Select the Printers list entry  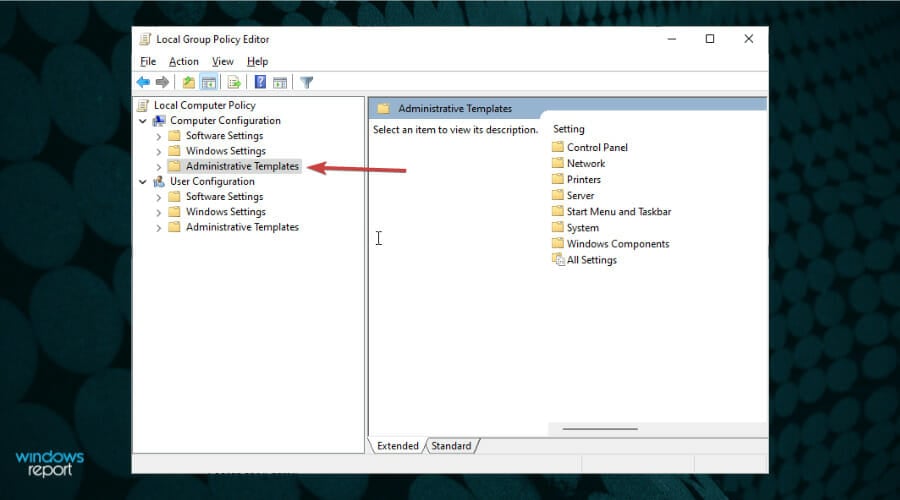click(584, 179)
